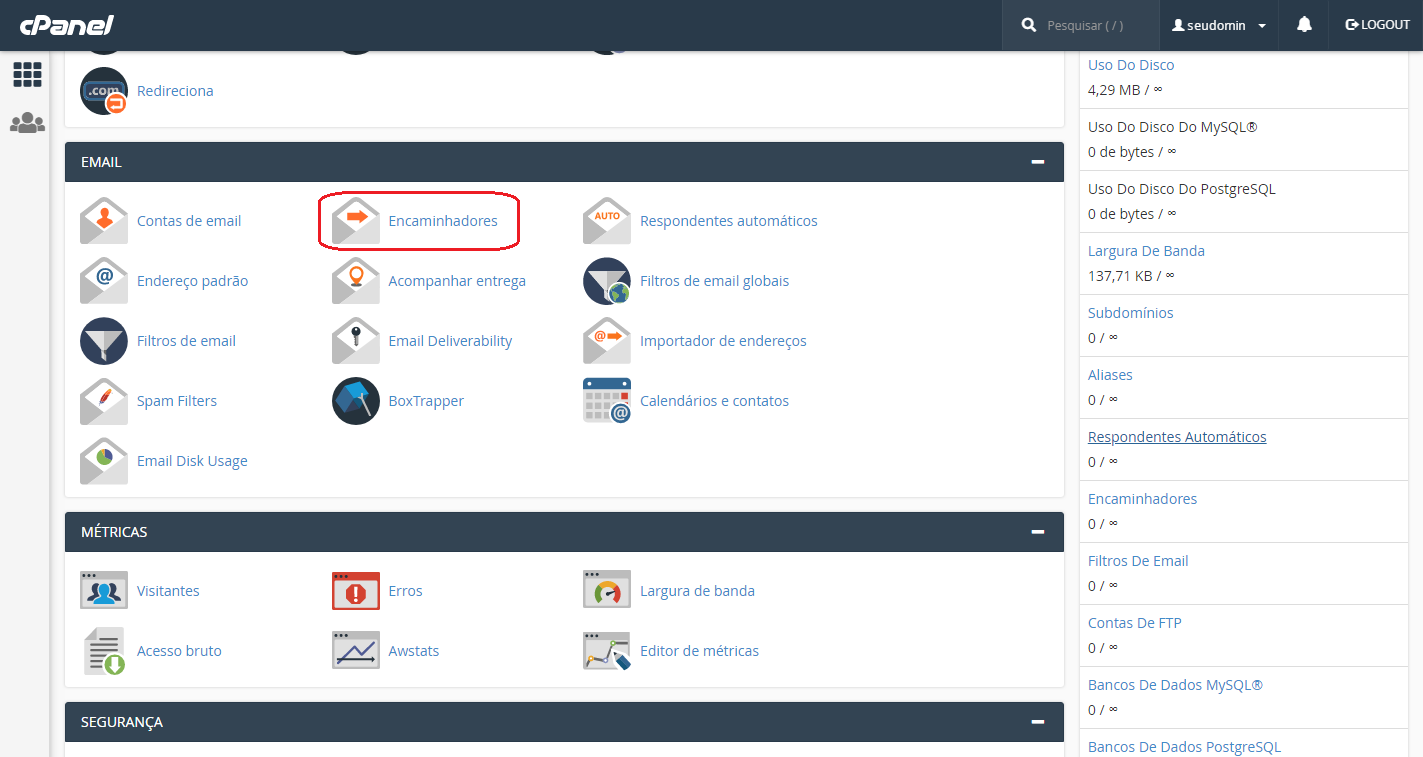Click Bancos De Dados MySQL® link
The height and width of the screenshot is (757, 1423).
1175,685
